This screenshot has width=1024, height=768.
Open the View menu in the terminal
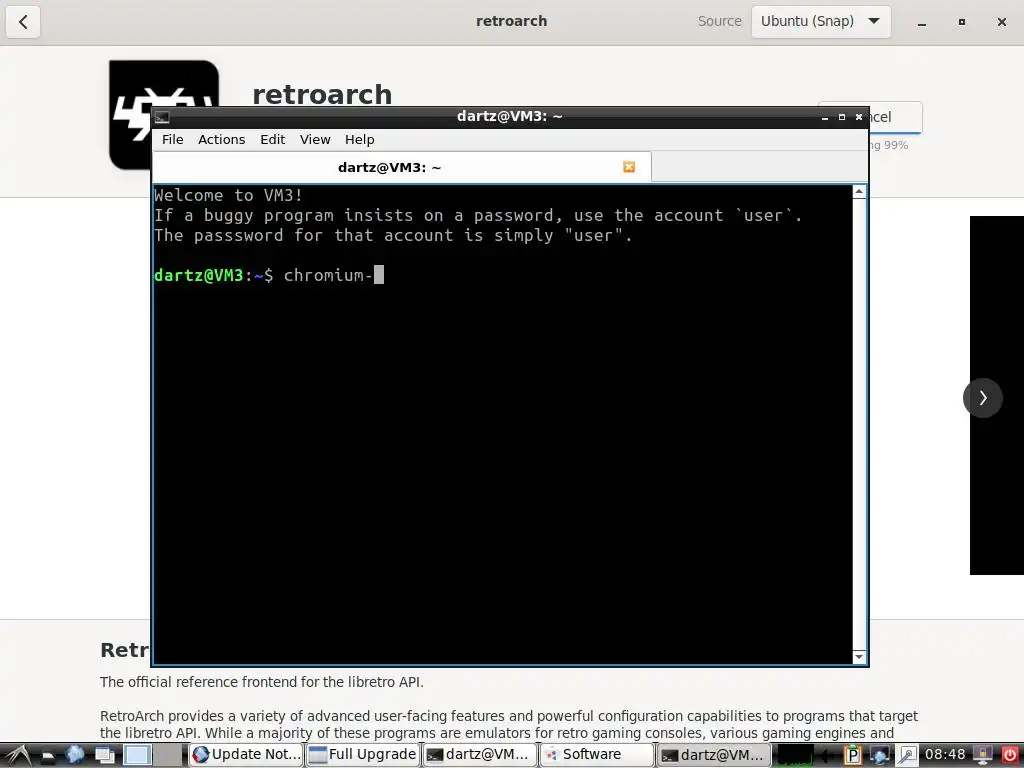pos(315,139)
